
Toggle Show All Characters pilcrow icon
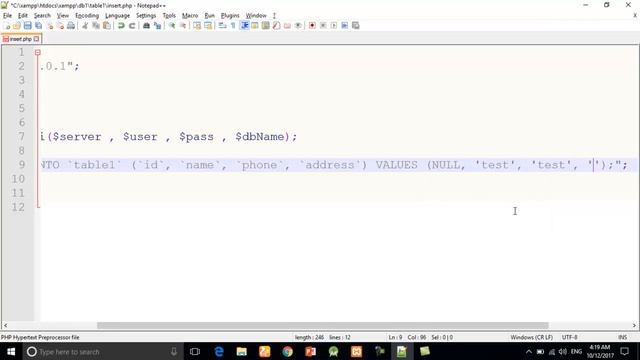tap(233, 26)
